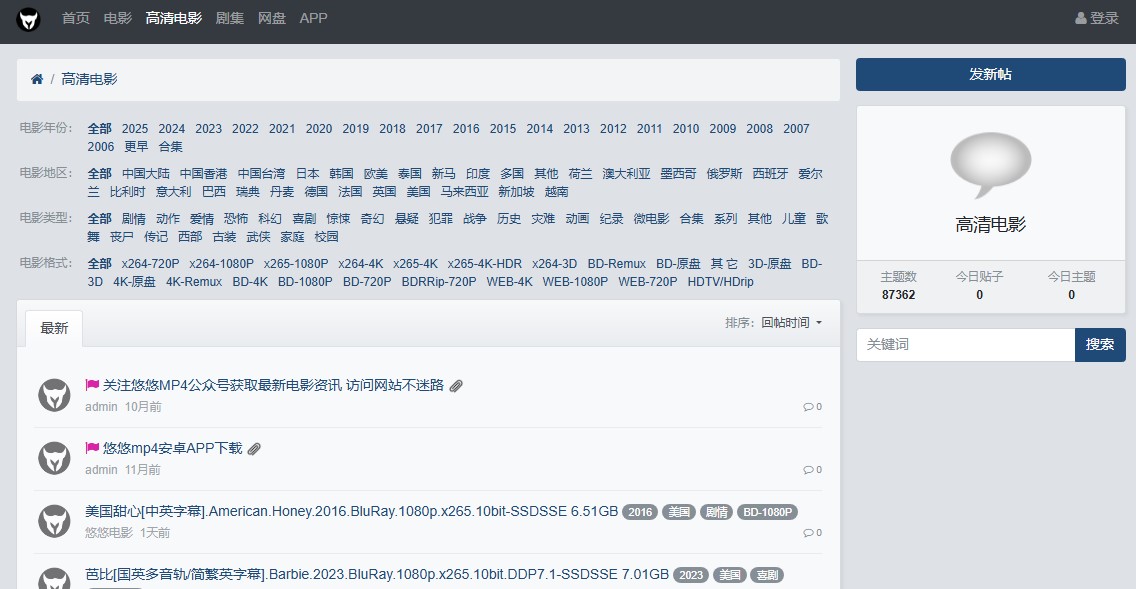Click the BD-1080P tag on 美国甜心 post
The height and width of the screenshot is (589, 1136).
(x=767, y=512)
